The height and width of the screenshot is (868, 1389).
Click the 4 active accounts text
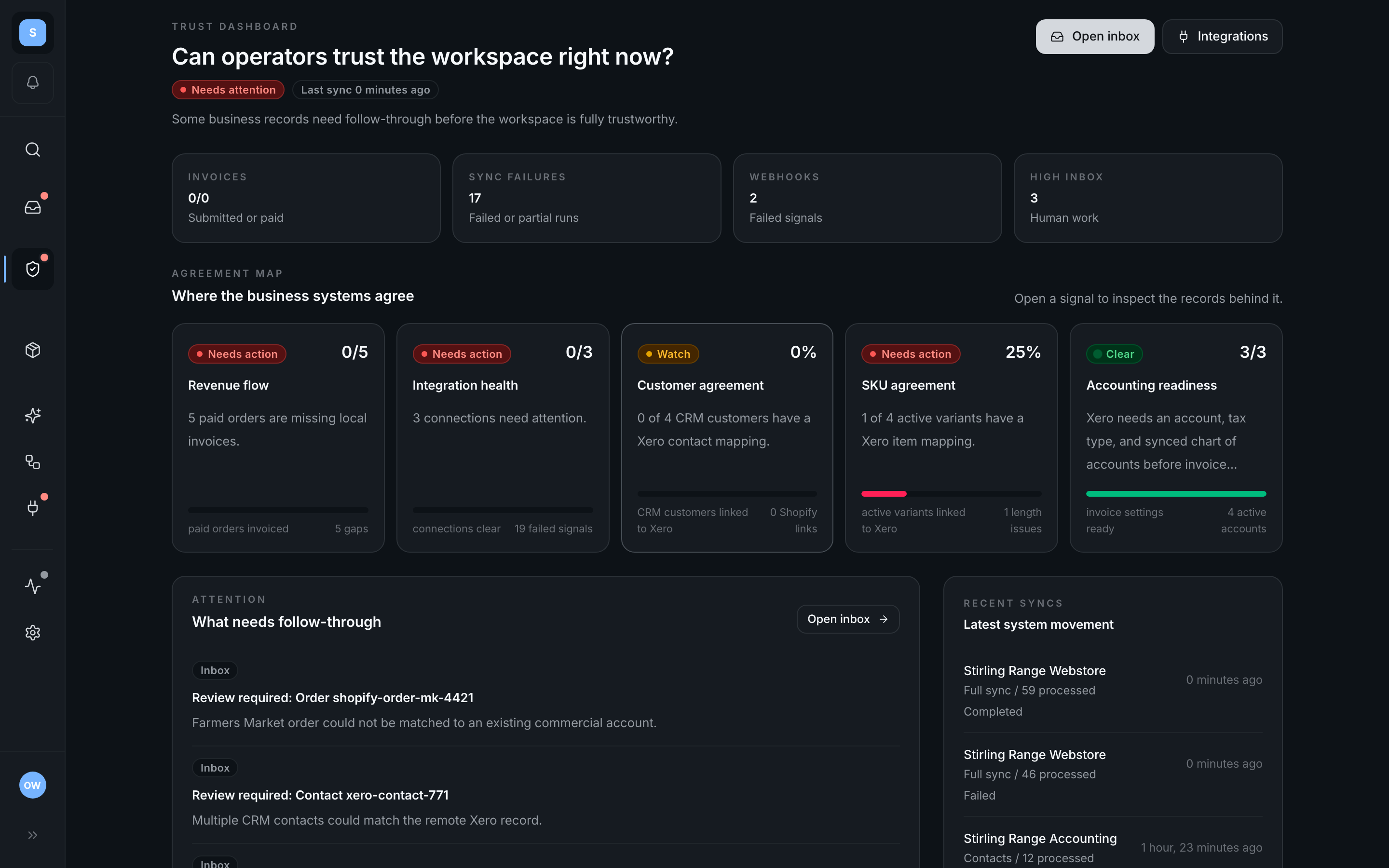(x=1243, y=520)
